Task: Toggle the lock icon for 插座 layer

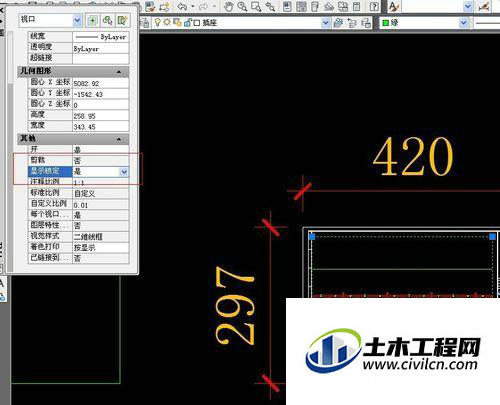Action: coord(187,23)
